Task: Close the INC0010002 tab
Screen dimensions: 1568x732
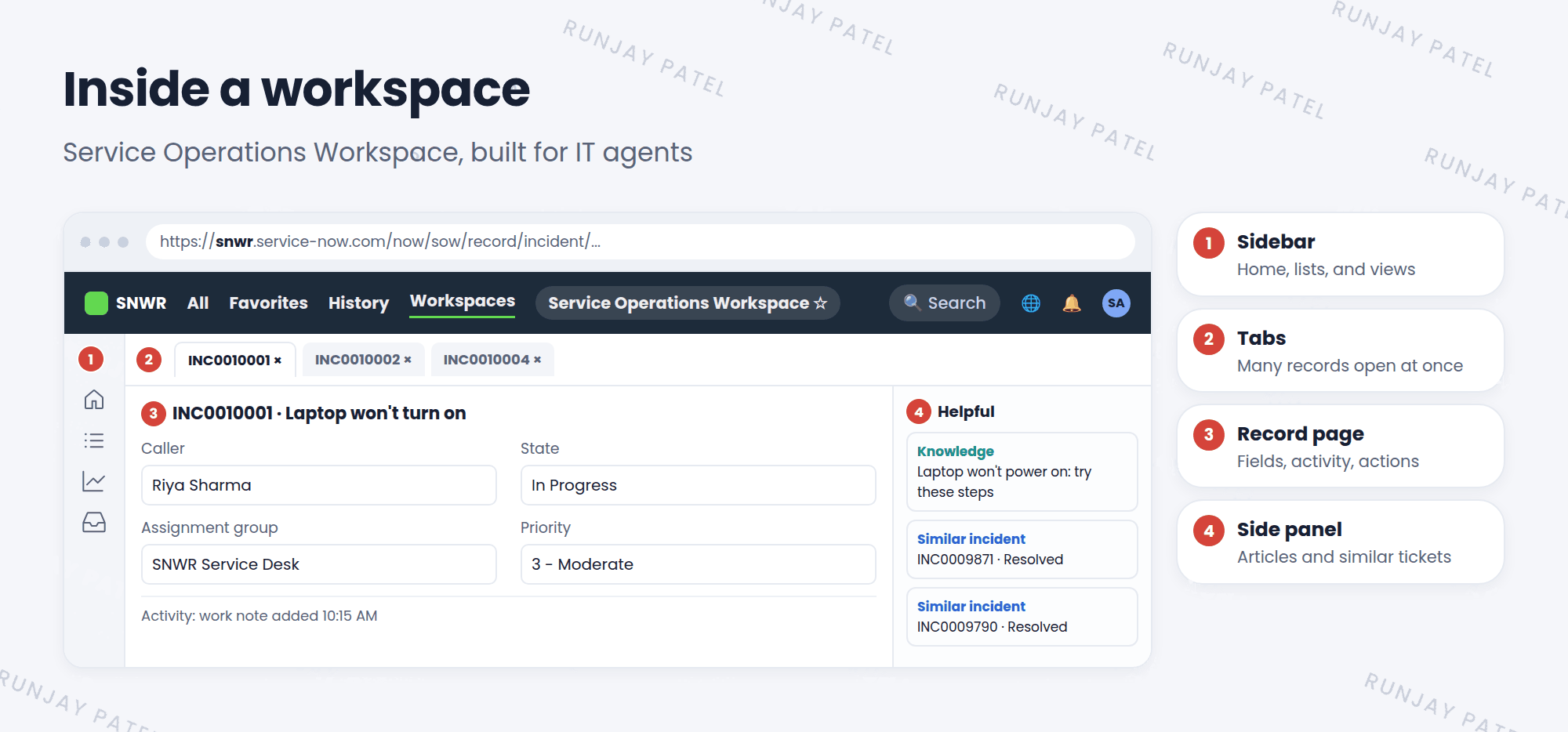Action: tap(408, 360)
